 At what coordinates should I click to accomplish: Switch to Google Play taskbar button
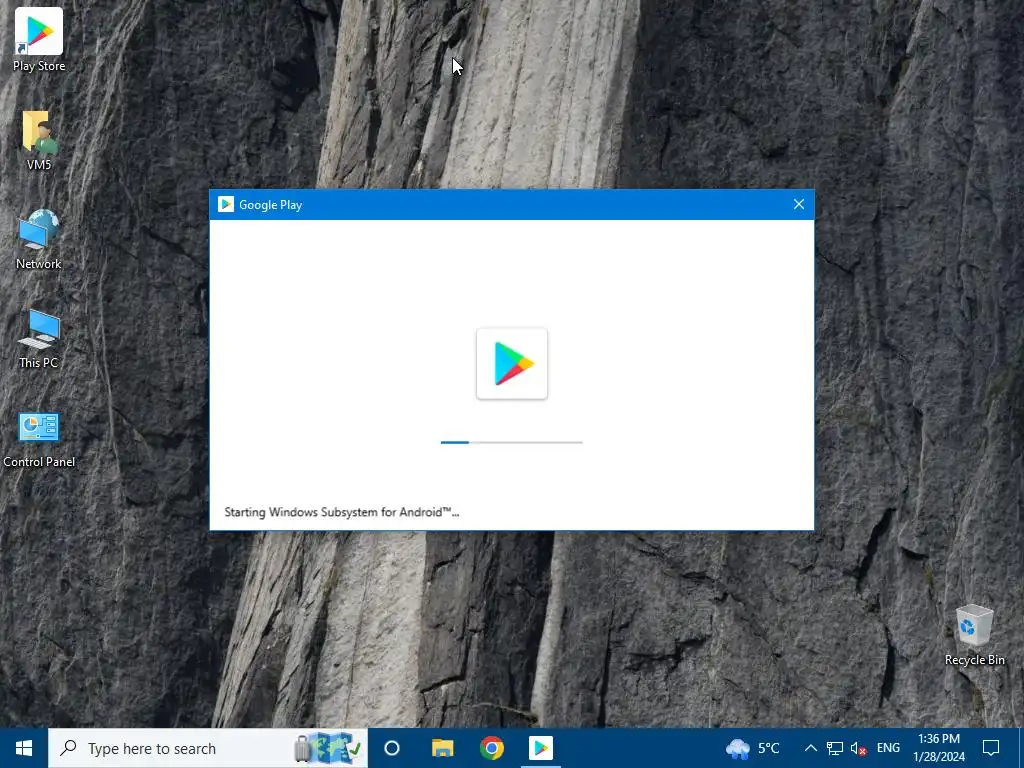pos(541,748)
